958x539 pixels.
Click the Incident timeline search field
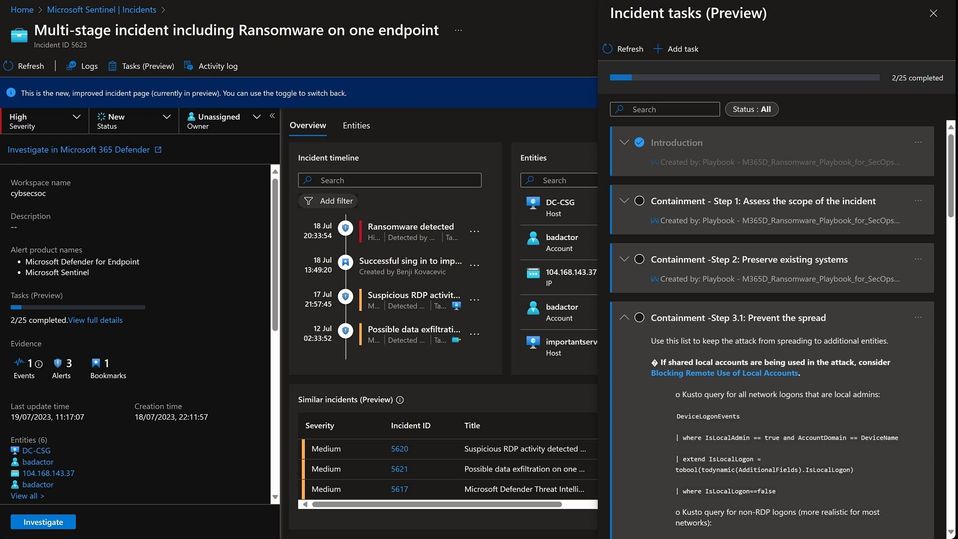pos(390,180)
